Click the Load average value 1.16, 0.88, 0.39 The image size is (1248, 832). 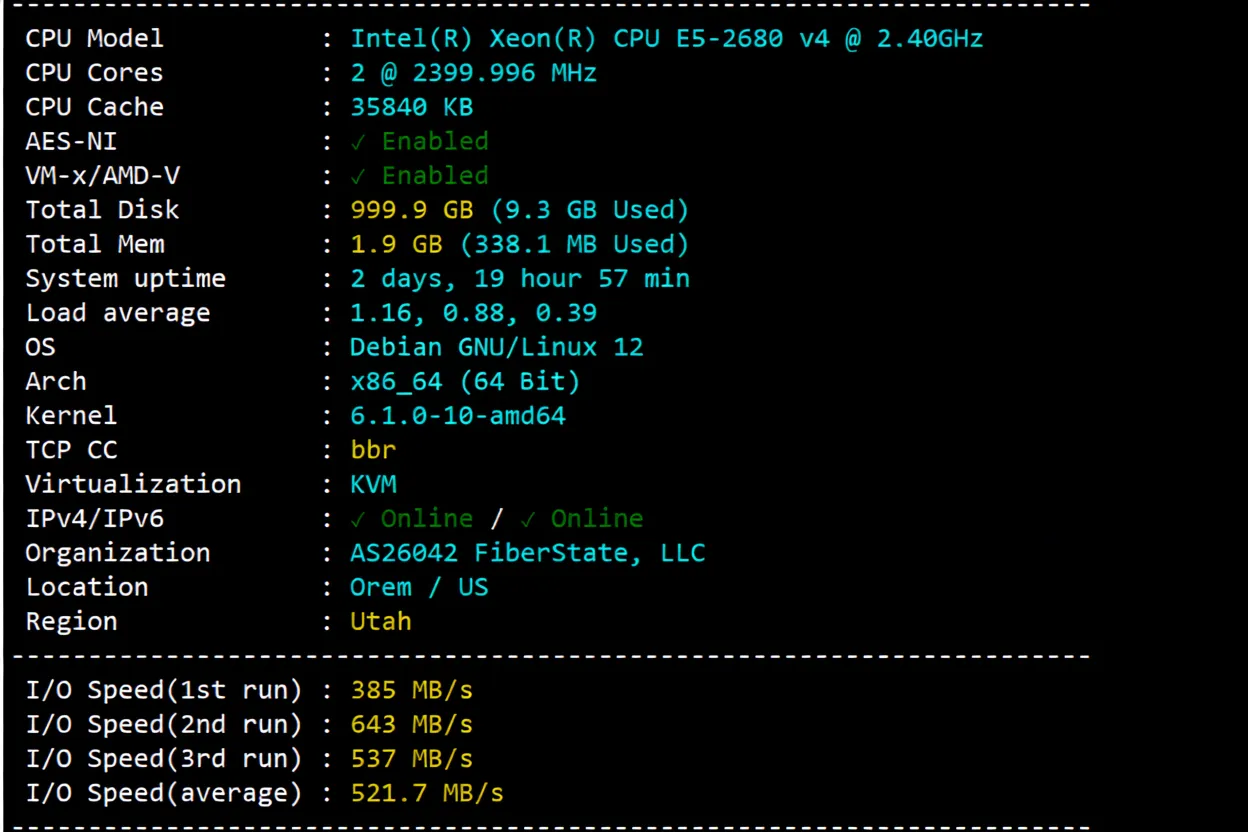pos(473,313)
